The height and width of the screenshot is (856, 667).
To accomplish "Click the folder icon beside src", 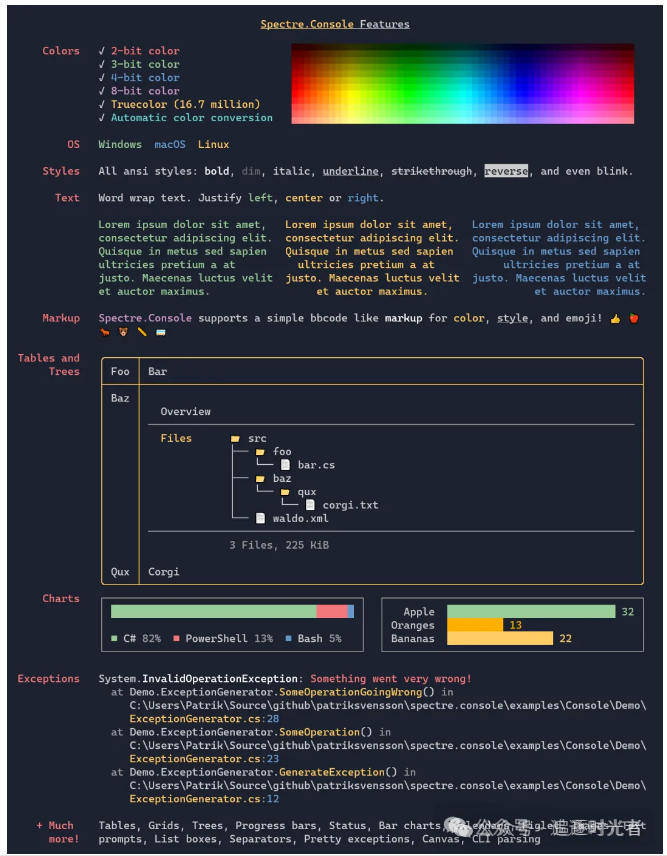I will (x=235, y=438).
